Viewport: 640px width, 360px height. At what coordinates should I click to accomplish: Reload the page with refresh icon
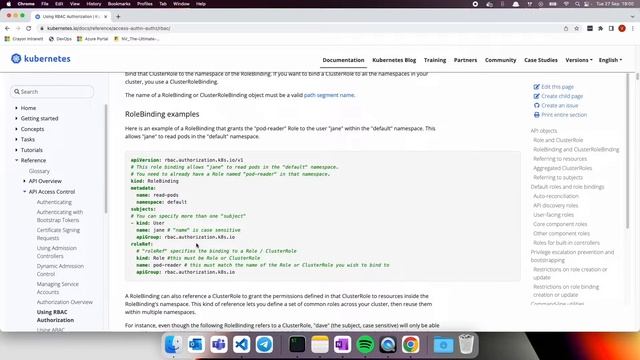[29, 28]
